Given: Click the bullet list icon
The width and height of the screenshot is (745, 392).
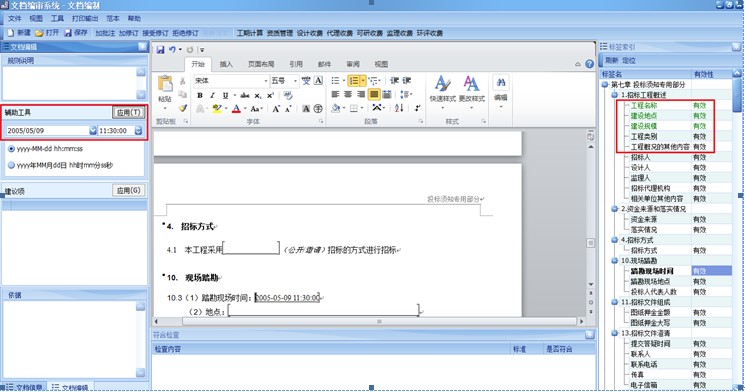Looking at the screenshot, I should [x=335, y=80].
